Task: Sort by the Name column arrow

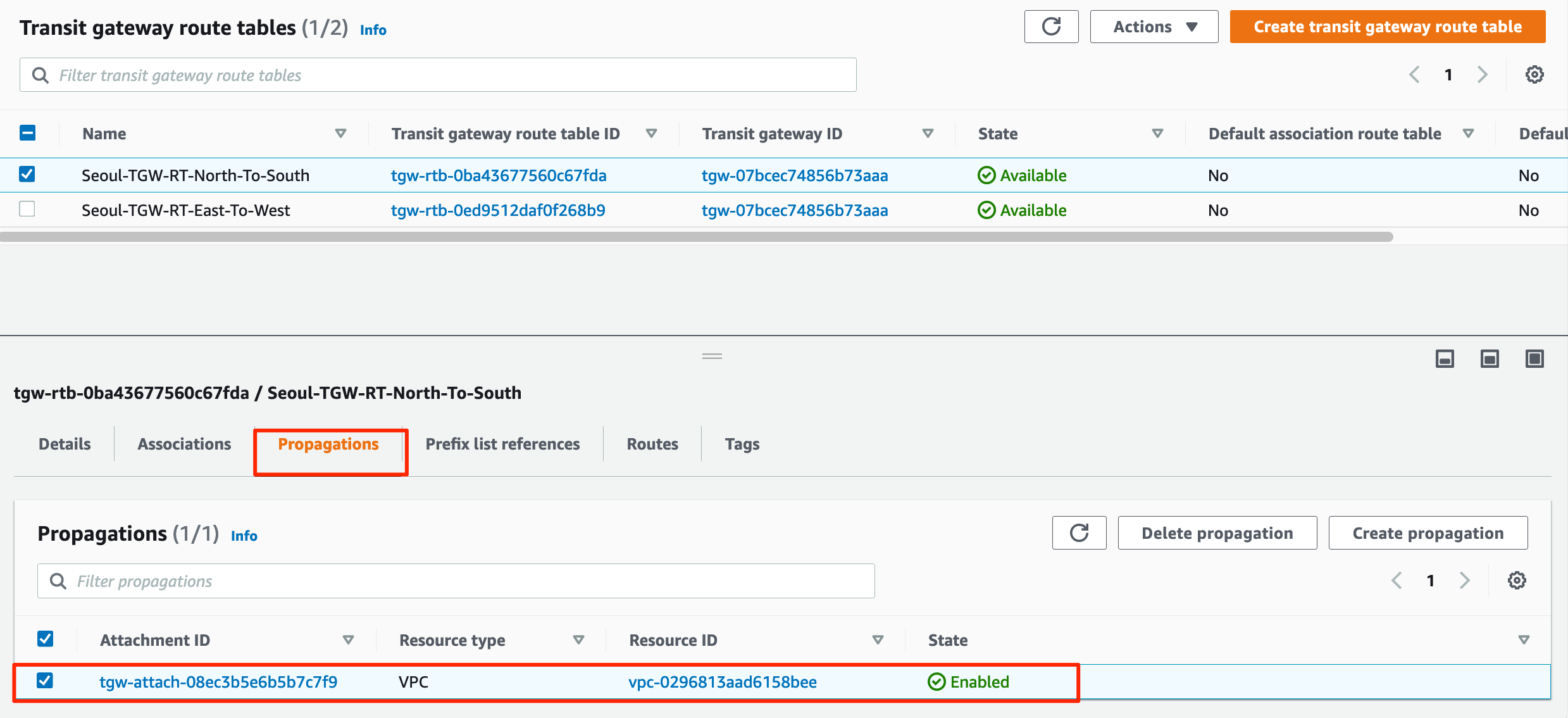Action: [340, 134]
